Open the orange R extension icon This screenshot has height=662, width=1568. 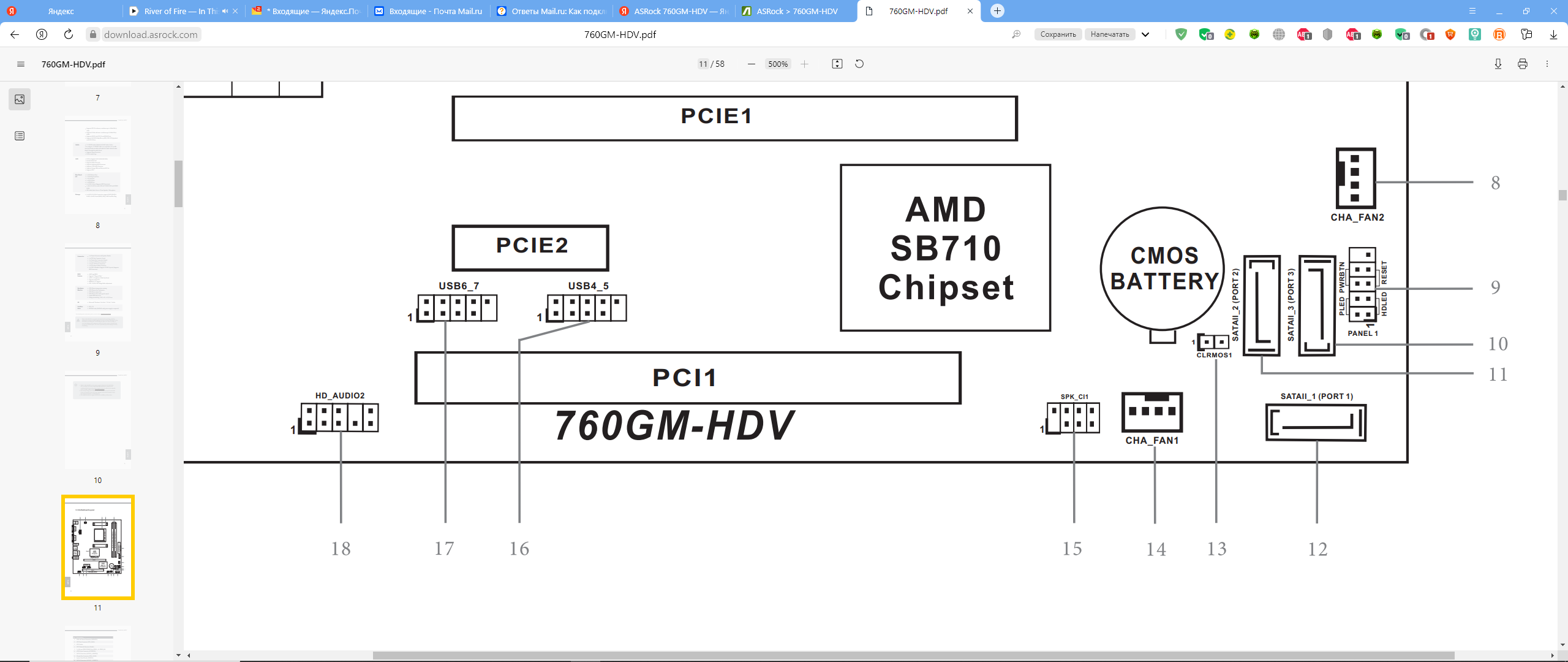(1499, 34)
